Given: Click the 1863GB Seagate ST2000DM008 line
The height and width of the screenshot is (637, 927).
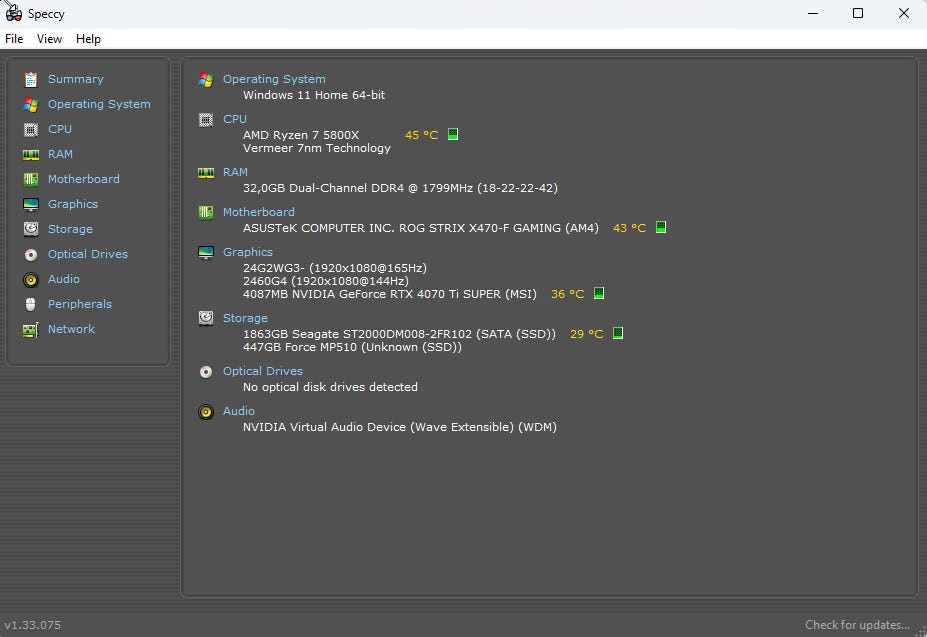Looking at the screenshot, I should (400, 334).
